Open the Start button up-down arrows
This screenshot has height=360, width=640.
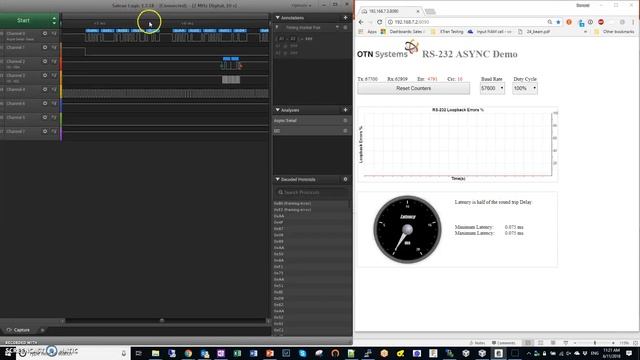coord(54,20)
